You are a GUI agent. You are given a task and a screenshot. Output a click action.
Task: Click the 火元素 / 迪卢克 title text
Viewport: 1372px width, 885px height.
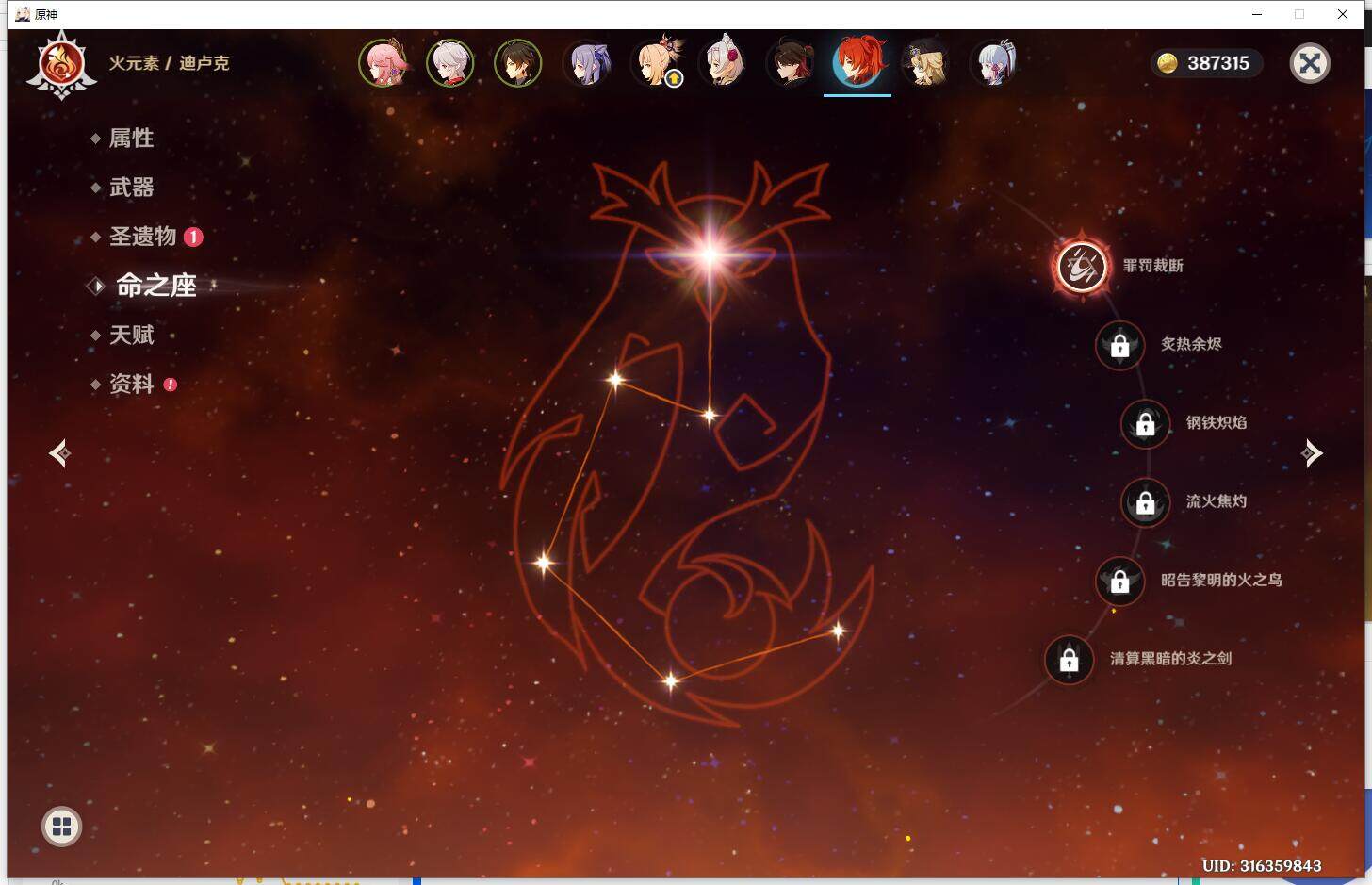coord(169,63)
